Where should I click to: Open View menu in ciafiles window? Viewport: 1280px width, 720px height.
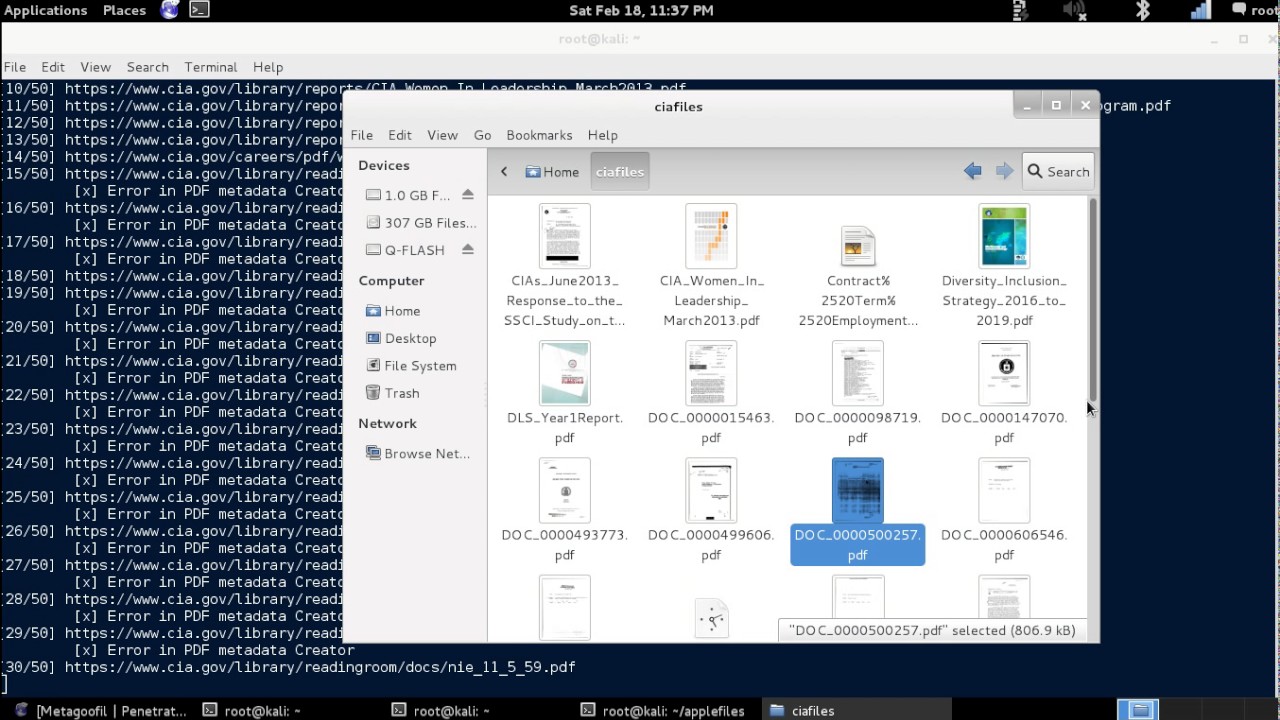(x=442, y=135)
